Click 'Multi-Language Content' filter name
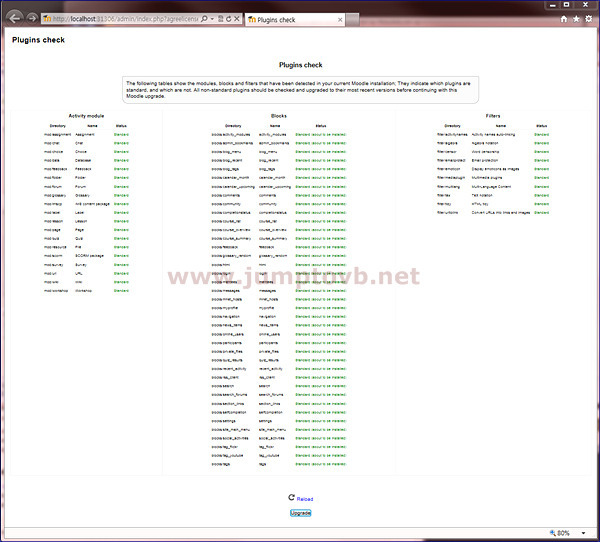The width and height of the screenshot is (600, 542). tap(491, 187)
